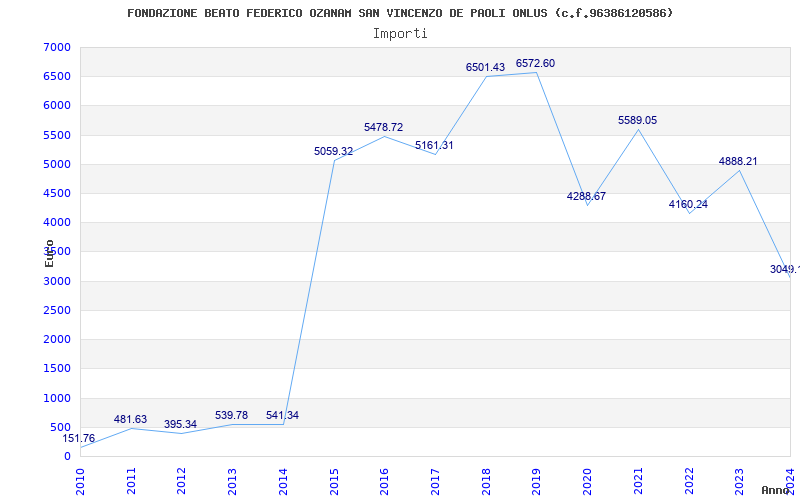Select x-axis year 2020
The image size is (800, 500).
(x=587, y=481)
